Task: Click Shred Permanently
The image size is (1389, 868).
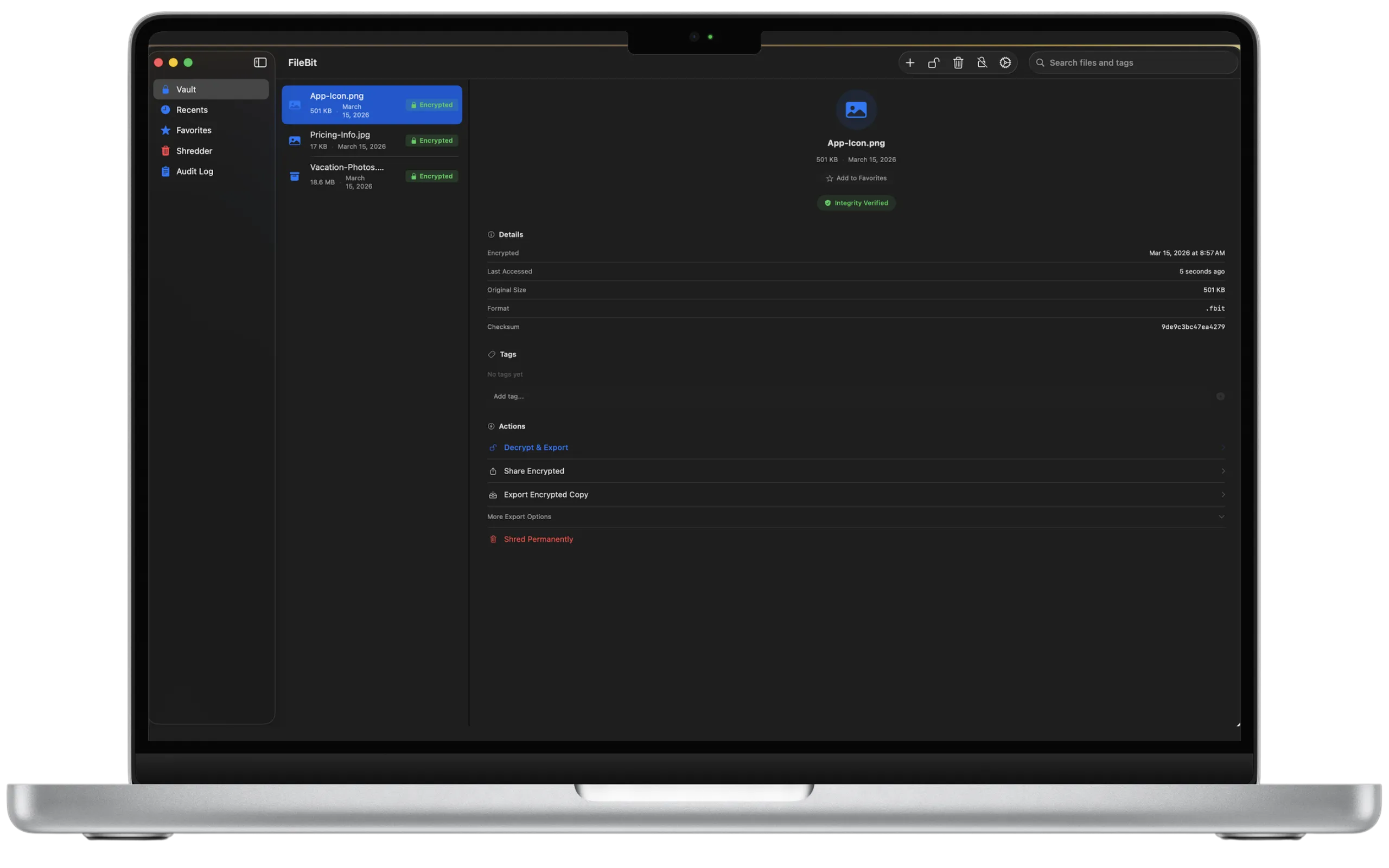Action: click(537, 539)
